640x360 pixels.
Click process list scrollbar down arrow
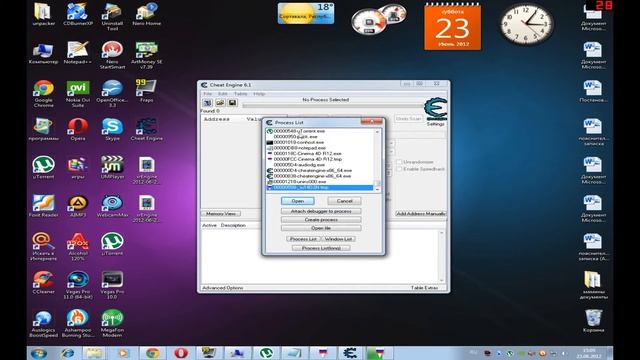click(x=378, y=189)
